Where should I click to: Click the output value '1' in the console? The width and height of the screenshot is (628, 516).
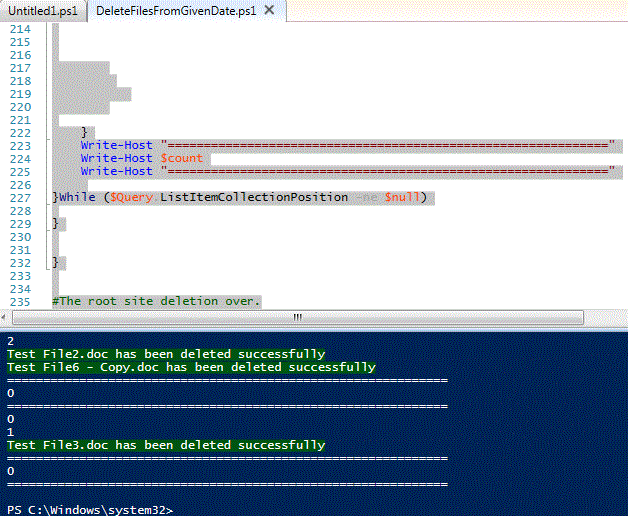tap(10, 432)
